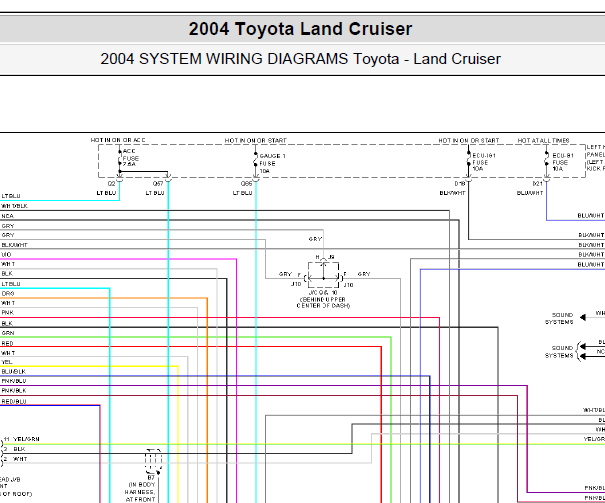Select connector label D21

tap(538, 184)
